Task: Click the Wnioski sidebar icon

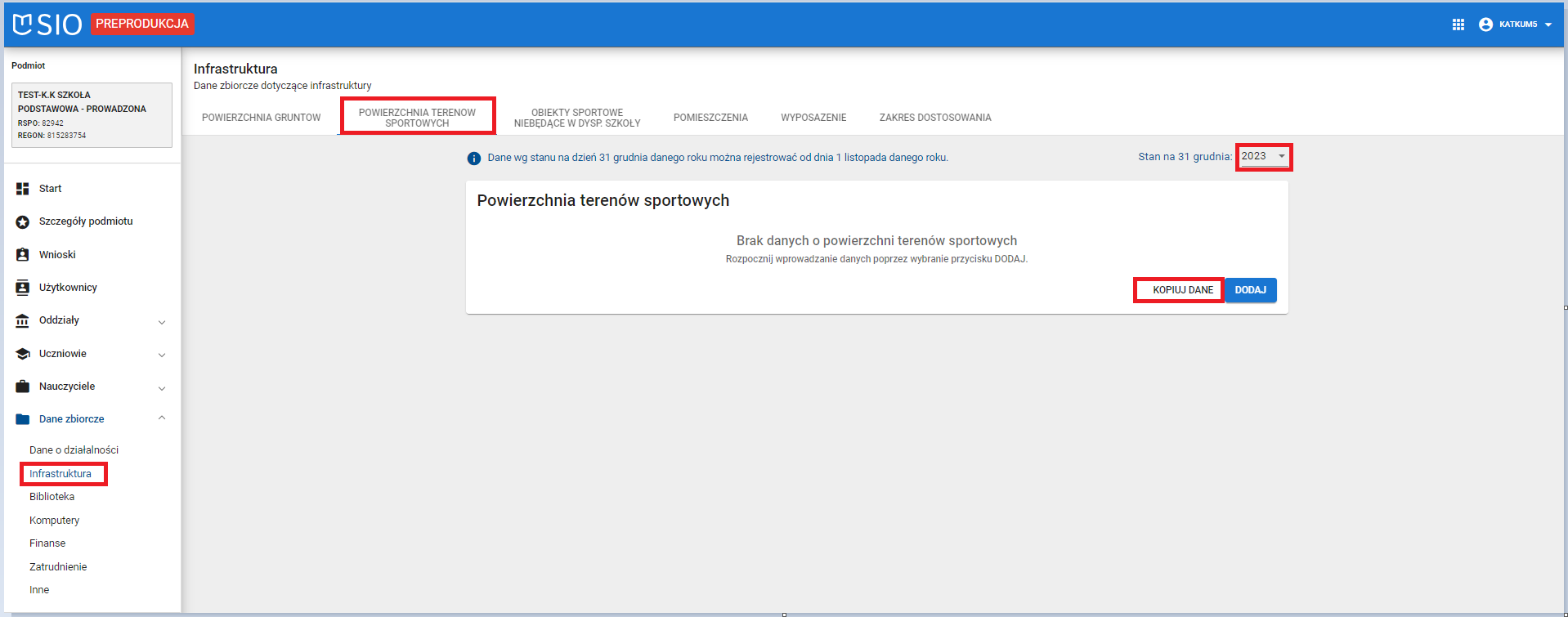Action: 23,255
